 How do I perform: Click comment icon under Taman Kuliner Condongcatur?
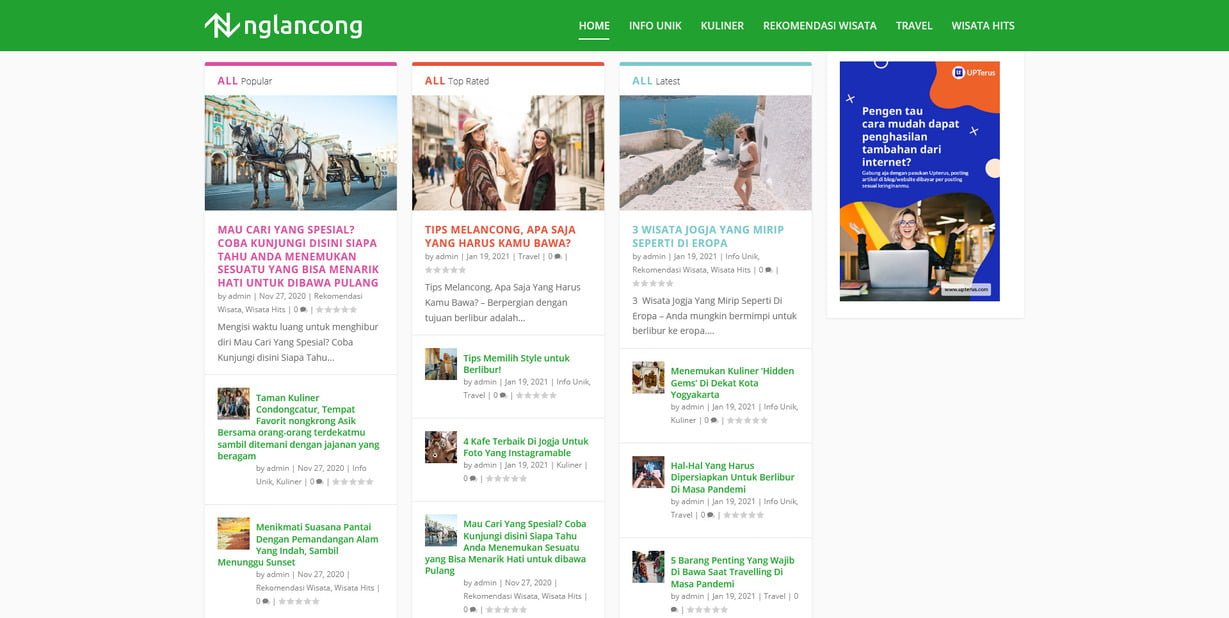pos(319,482)
